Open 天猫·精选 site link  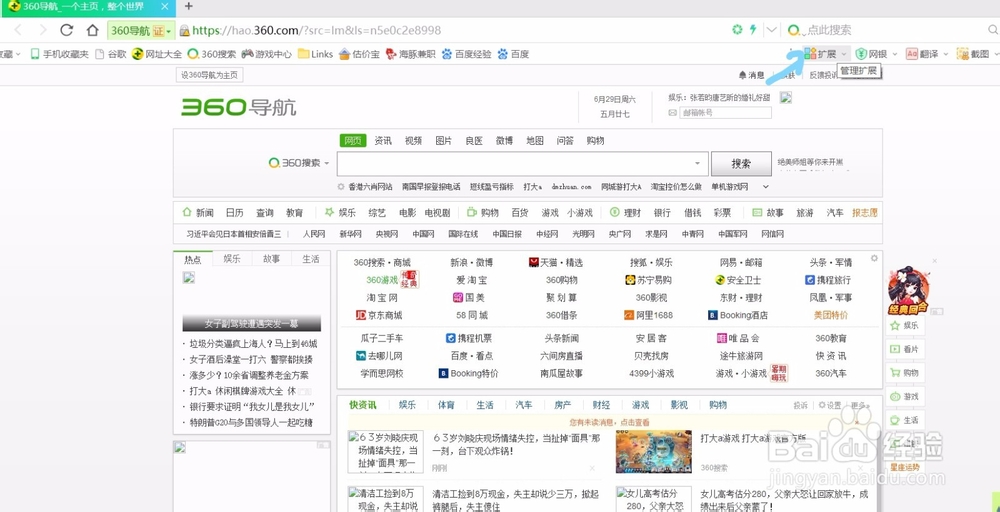click(555, 262)
